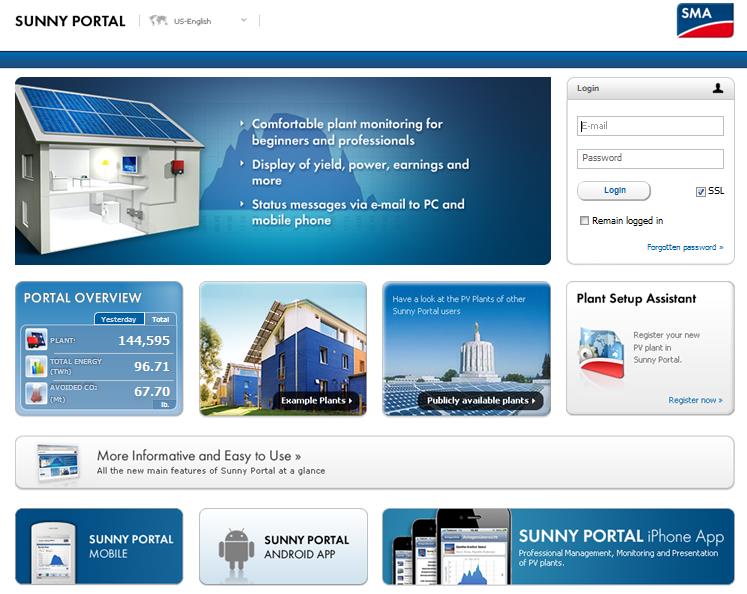Click the lb. unit label
This screenshot has height=594, width=747.
pyautogui.click(x=165, y=404)
